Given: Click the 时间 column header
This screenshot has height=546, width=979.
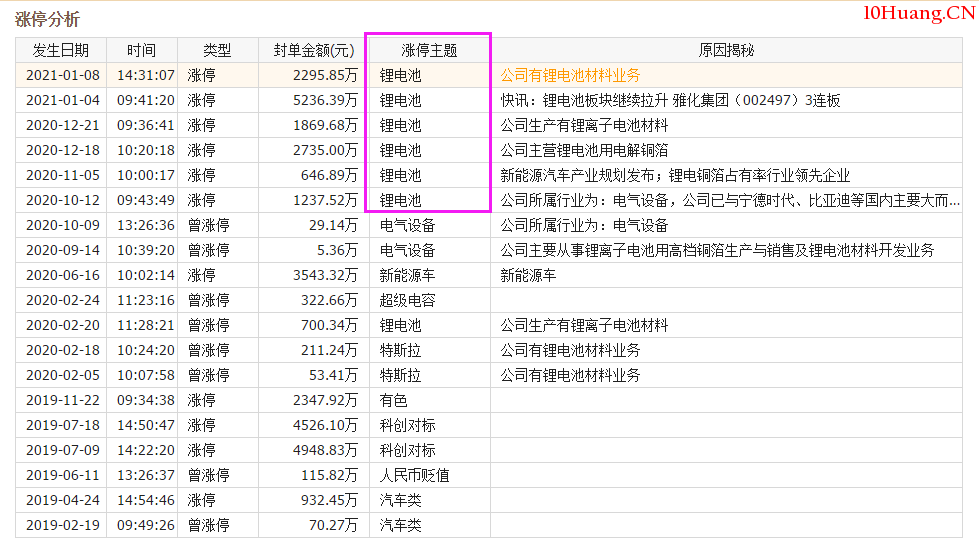Looking at the screenshot, I should 142,51.
